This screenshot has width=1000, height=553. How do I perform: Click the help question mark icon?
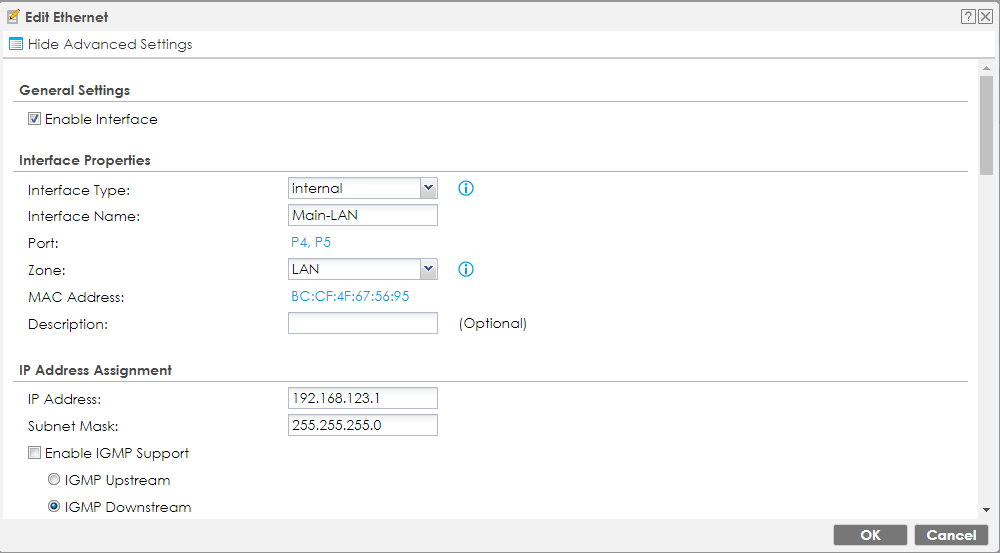click(968, 17)
